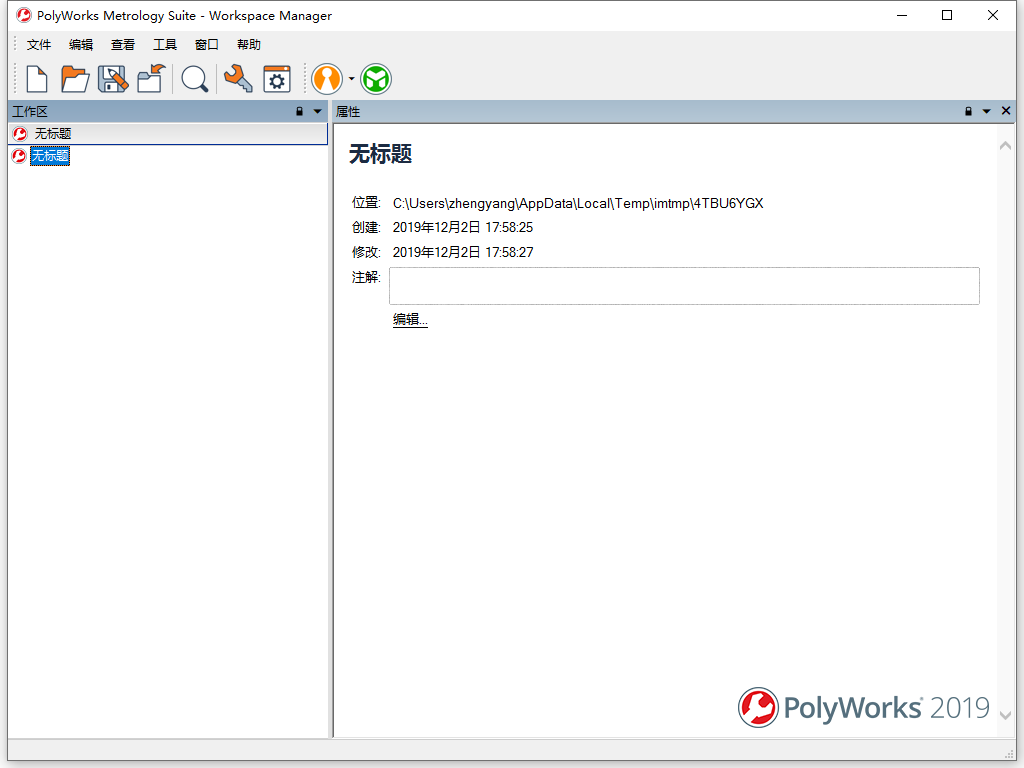The width and height of the screenshot is (1024, 768).
Task: Click the properties scroll up arrow
Action: coord(1005,146)
